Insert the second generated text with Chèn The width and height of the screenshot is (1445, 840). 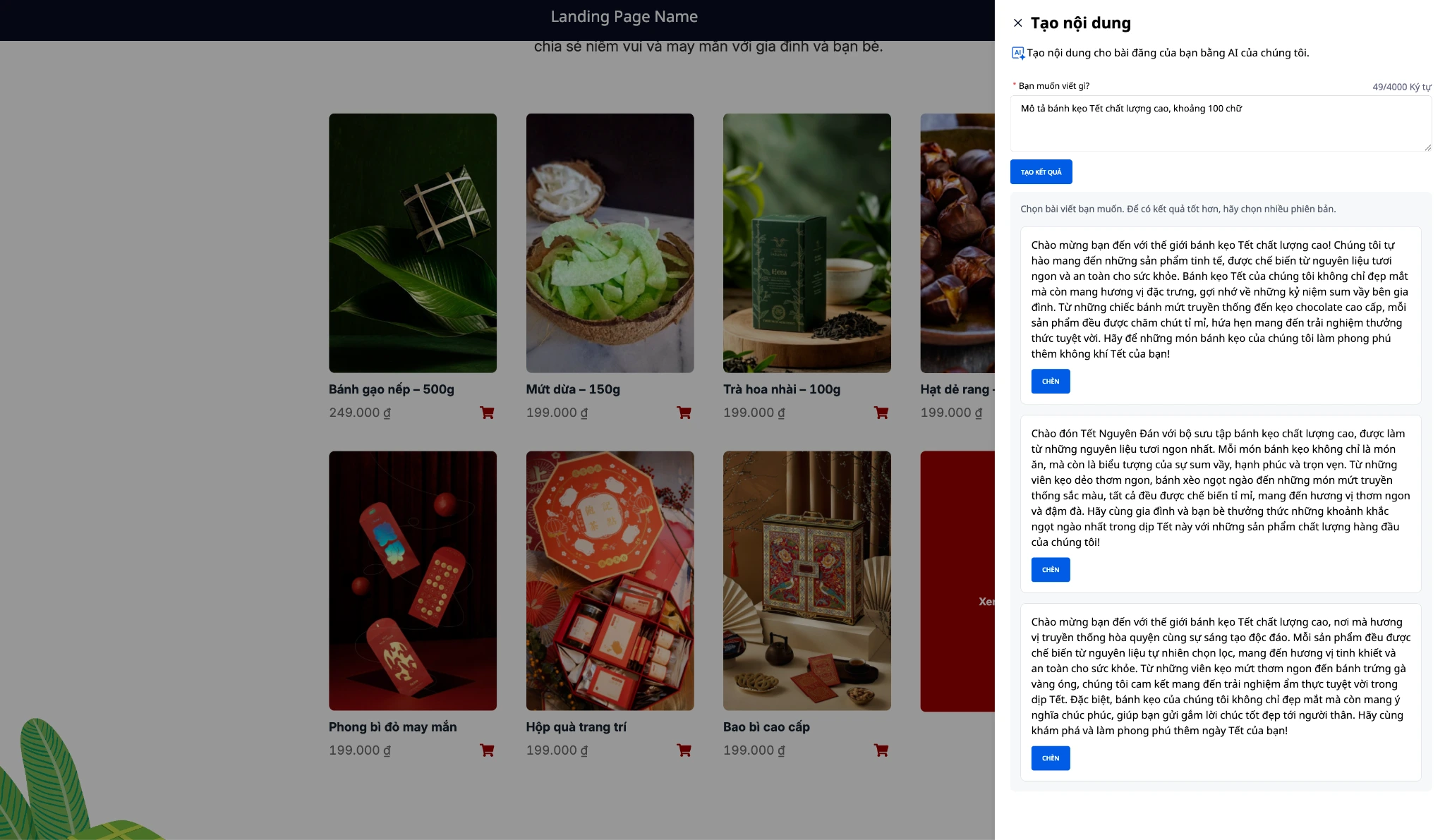point(1050,570)
